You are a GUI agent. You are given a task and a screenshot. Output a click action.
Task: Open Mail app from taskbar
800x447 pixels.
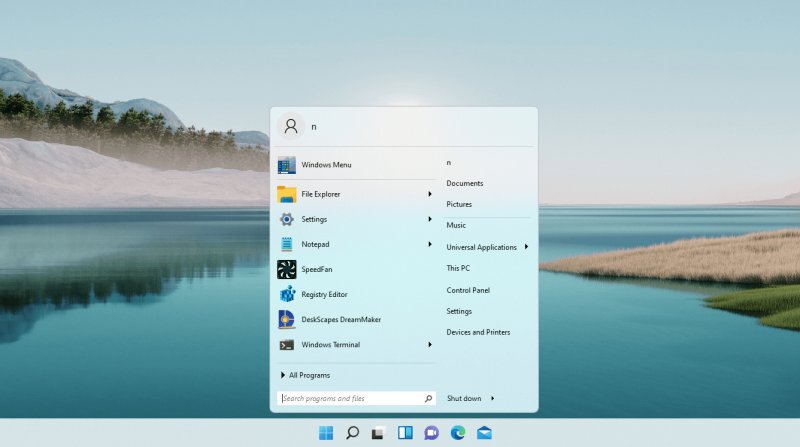(484, 433)
